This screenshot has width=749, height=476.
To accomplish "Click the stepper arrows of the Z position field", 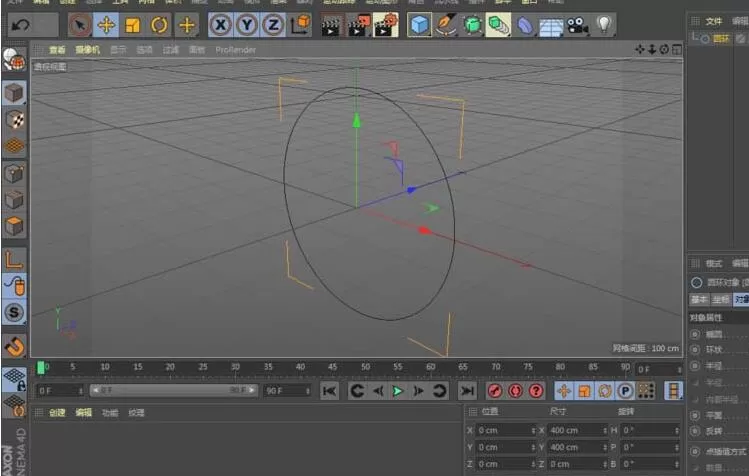I will pos(533,464).
